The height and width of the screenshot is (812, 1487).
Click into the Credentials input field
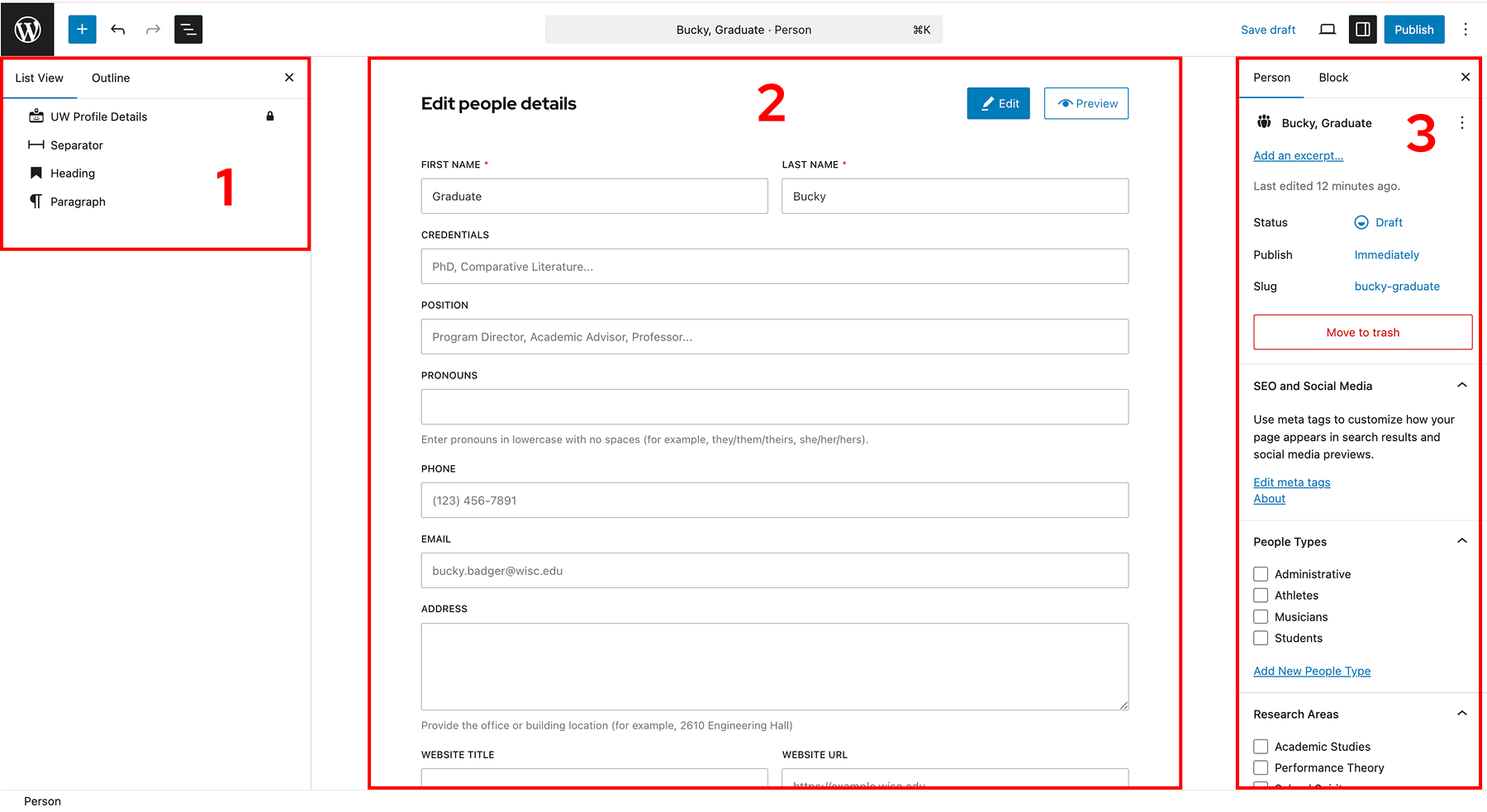tap(774, 267)
